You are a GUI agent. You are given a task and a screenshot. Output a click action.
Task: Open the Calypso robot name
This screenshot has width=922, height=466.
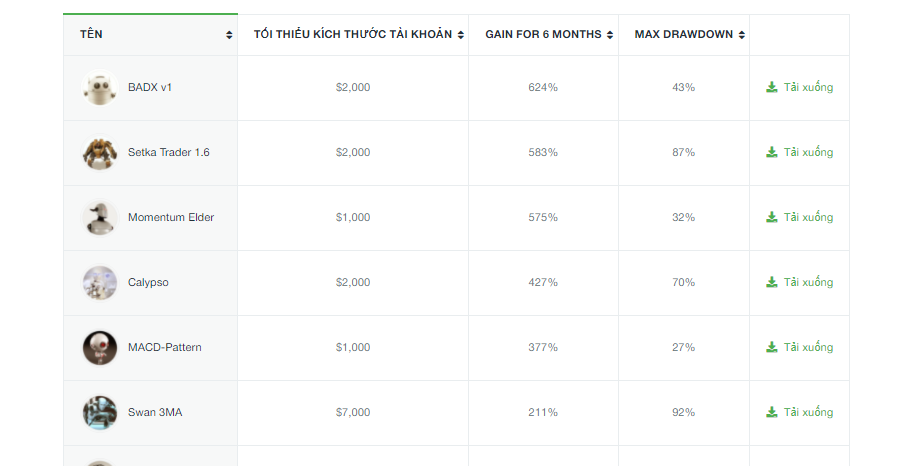148,283
